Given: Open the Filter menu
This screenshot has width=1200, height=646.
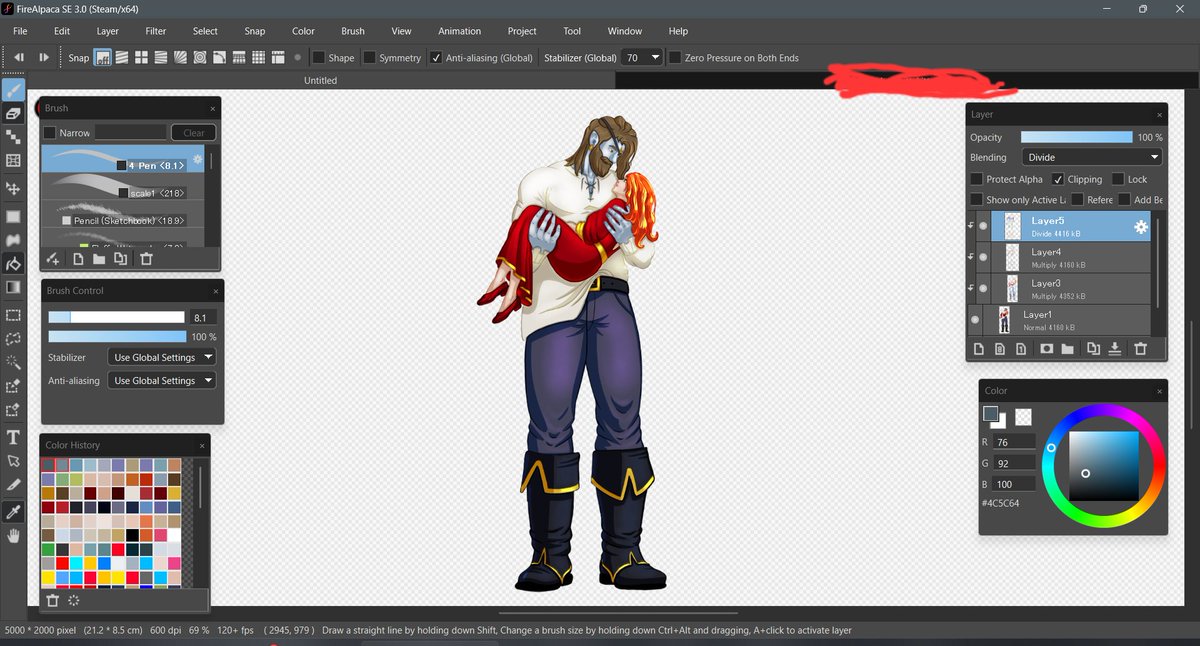Looking at the screenshot, I should coord(156,31).
